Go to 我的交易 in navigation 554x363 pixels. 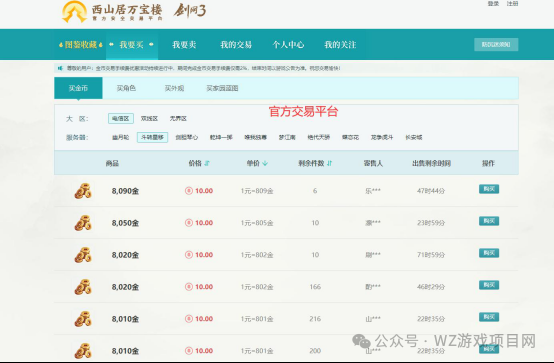(x=236, y=45)
